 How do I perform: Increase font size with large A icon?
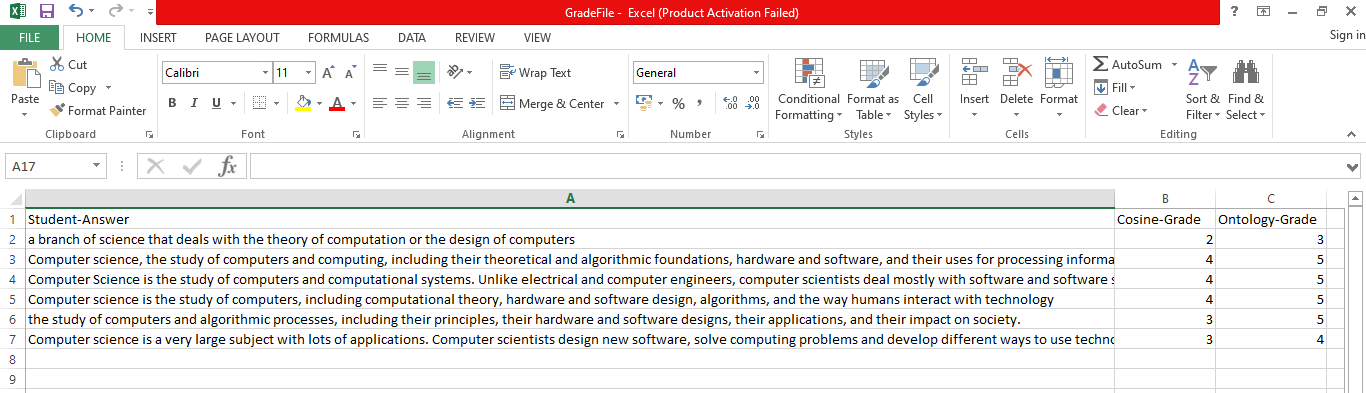(328, 73)
